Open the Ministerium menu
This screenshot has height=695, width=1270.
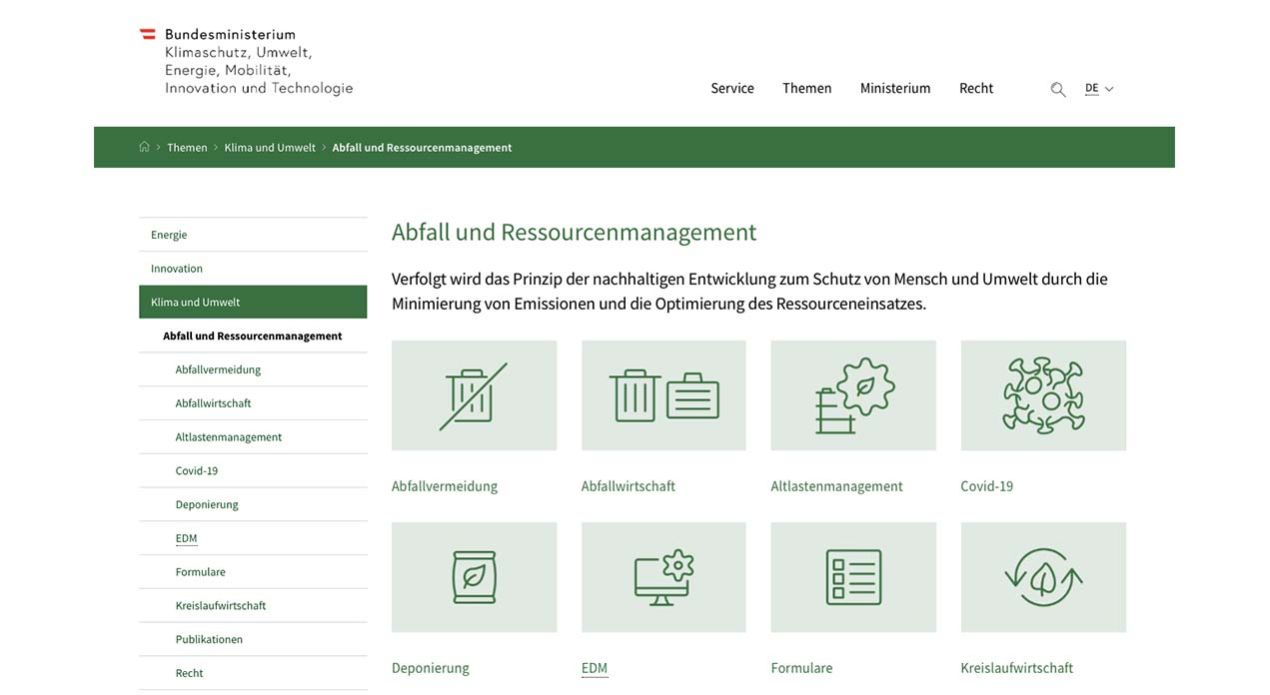pyautogui.click(x=895, y=88)
